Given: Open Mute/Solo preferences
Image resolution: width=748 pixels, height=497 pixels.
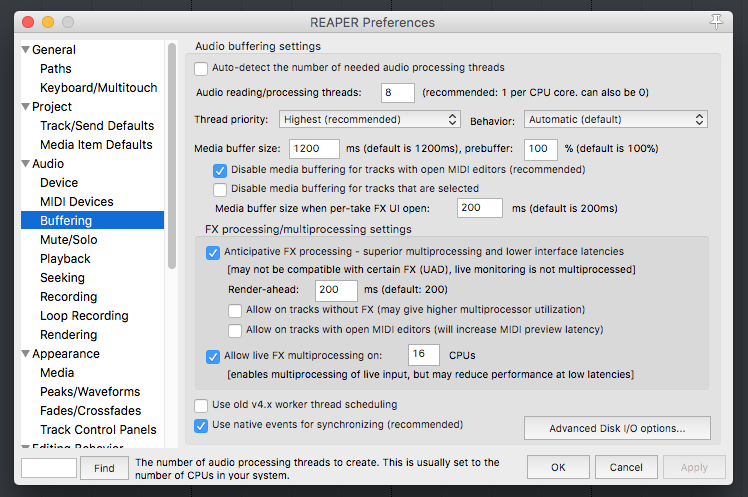Looking at the screenshot, I should pos(68,240).
